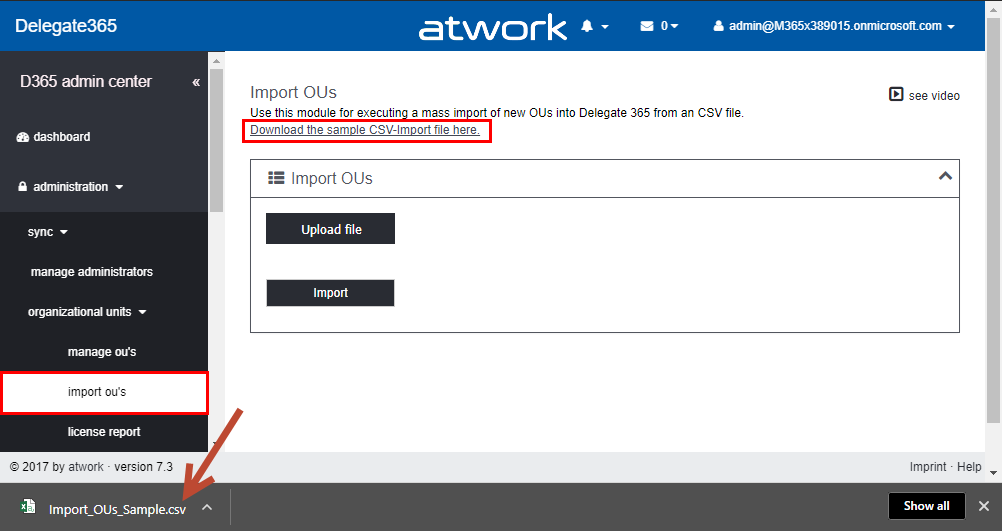Viewport: 1002px width, 531px height.
Task: Click Show all downloads button
Action: [927, 506]
